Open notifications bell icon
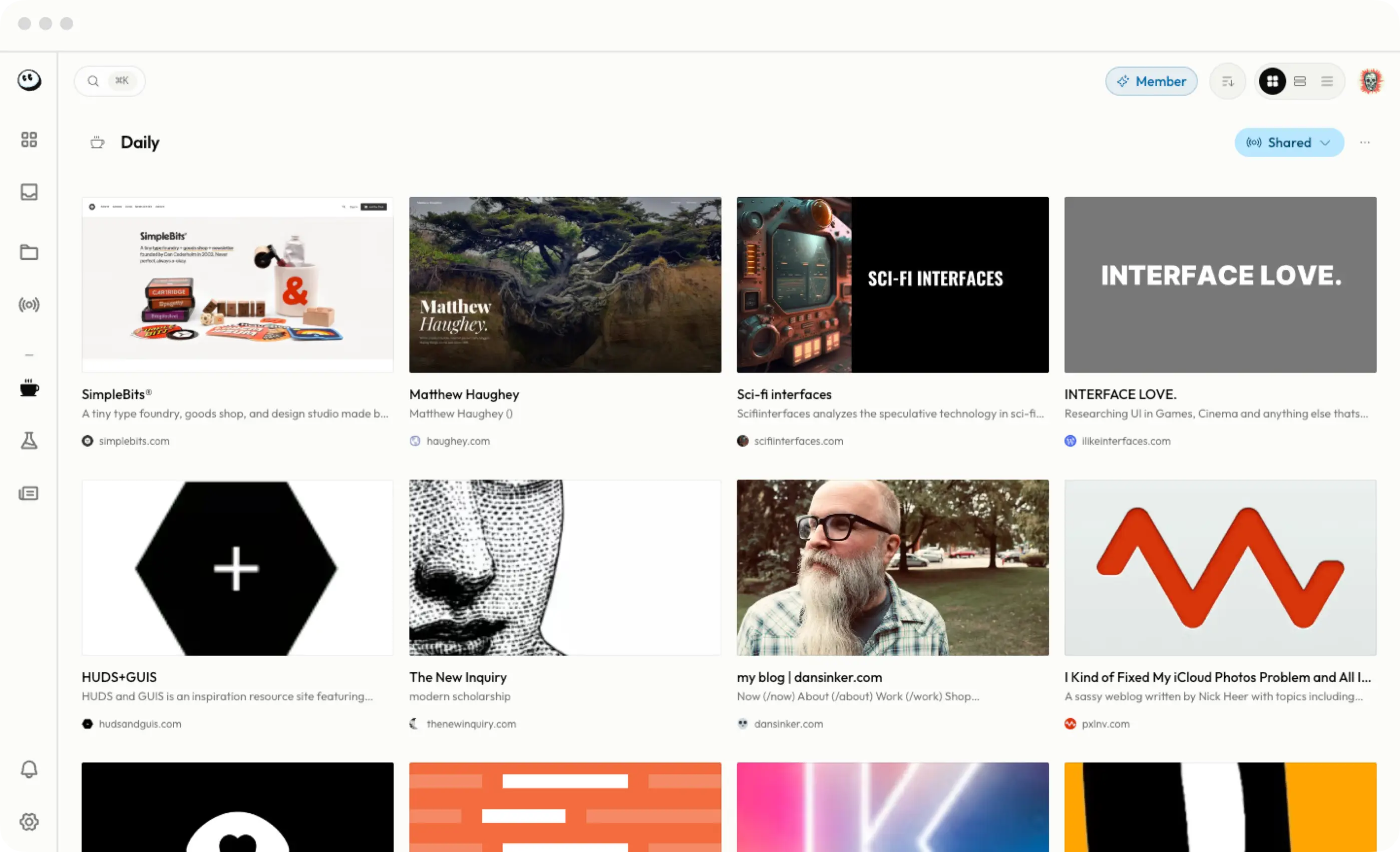1400x852 pixels. pyautogui.click(x=29, y=769)
